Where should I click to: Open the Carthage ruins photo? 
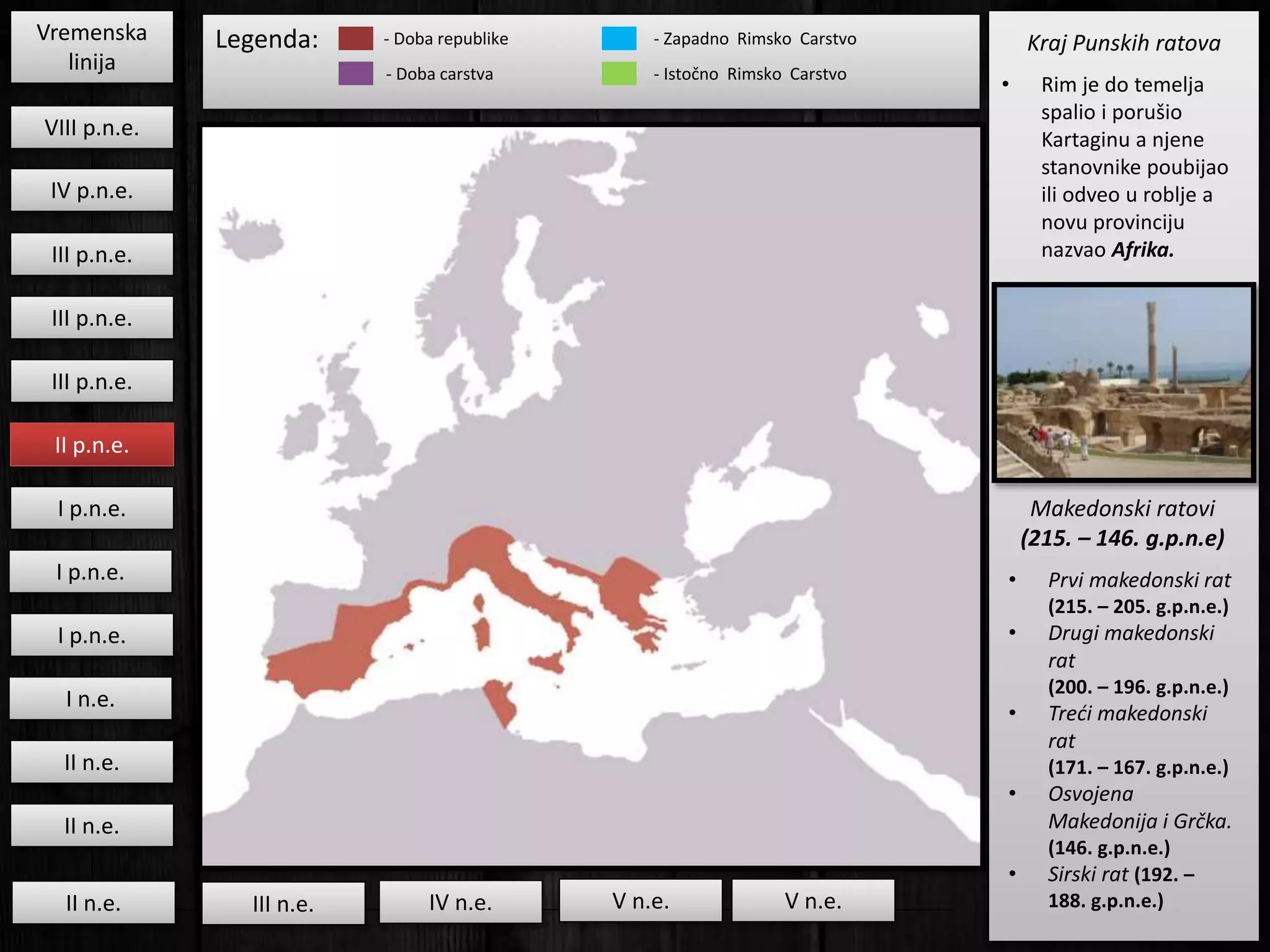click(1124, 382)
